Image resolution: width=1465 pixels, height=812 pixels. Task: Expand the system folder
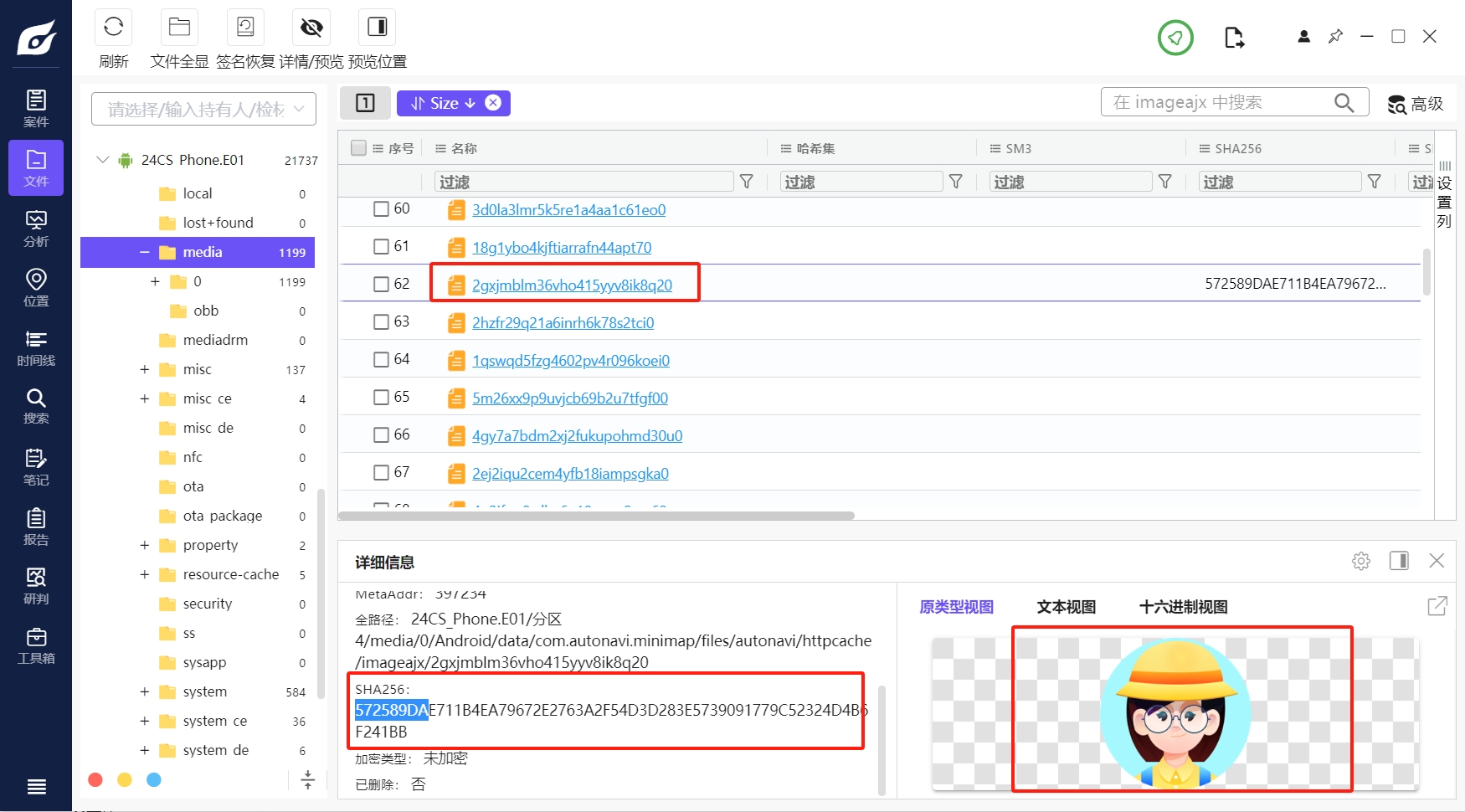[x=144, y=691]
